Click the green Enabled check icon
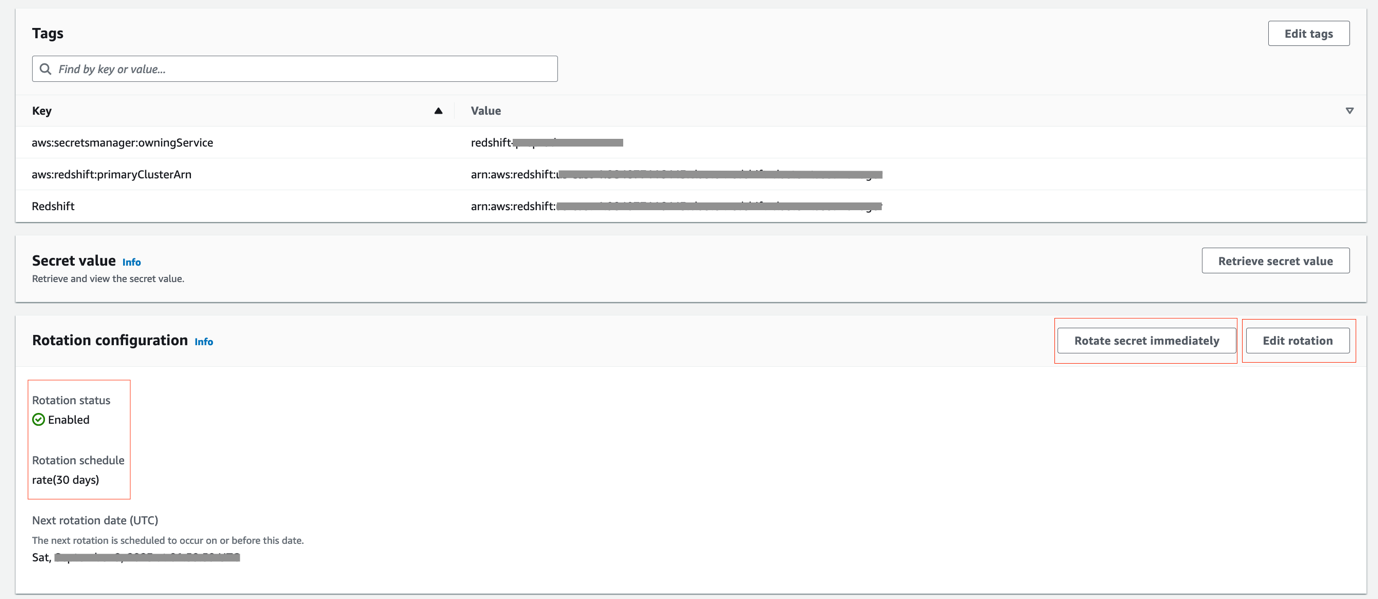Viewport: 1378px width, 599px height. tap(39, 420)
